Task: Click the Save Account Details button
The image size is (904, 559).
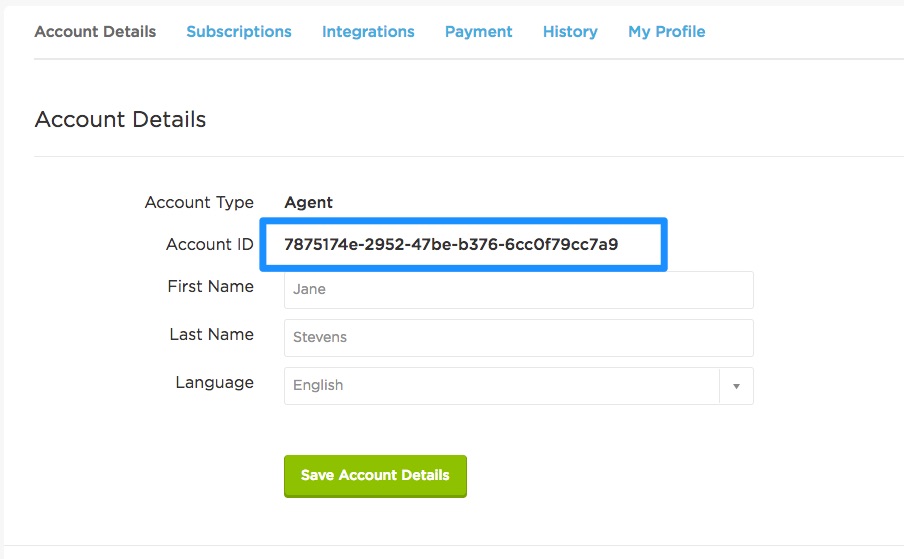Action: coord(375,476)
